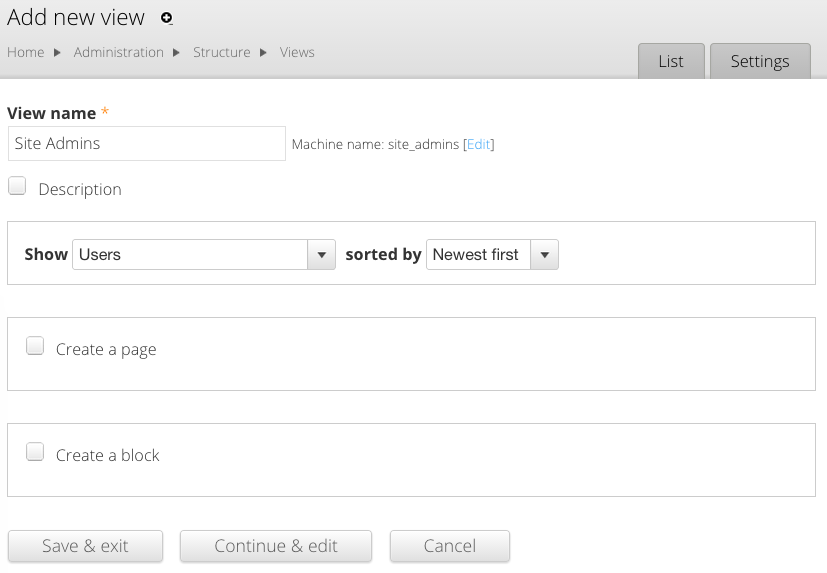Enable the Create a block checkbox
Viewport: 827px width, 573px height.
tap(35, 453)
